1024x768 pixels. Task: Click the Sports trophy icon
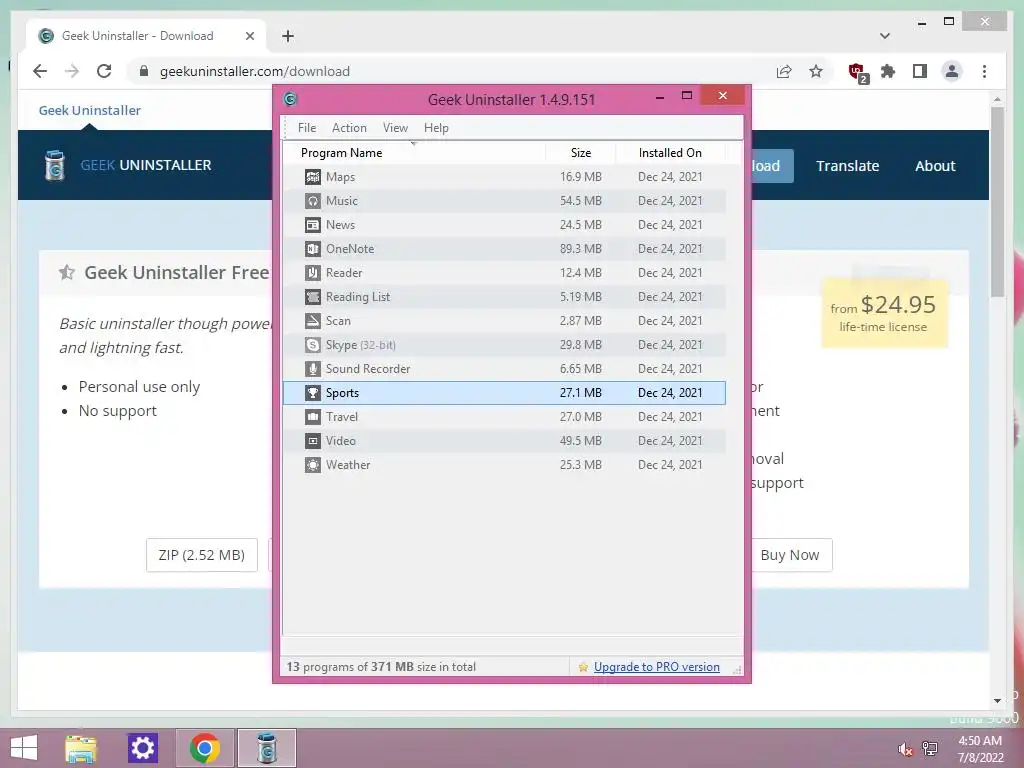[x=313, y=393]
